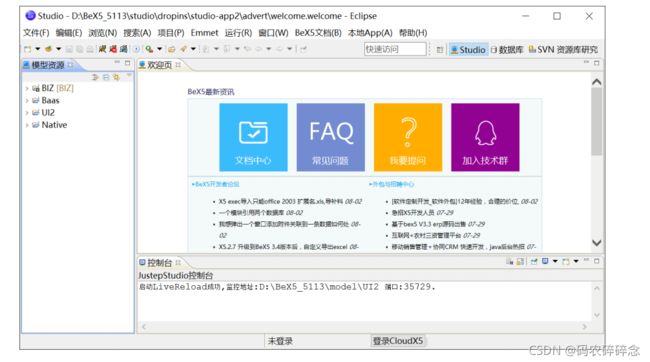Click the Collapse All icon in 模型资源 panel
650x362 pixels.
pos(106,77)
